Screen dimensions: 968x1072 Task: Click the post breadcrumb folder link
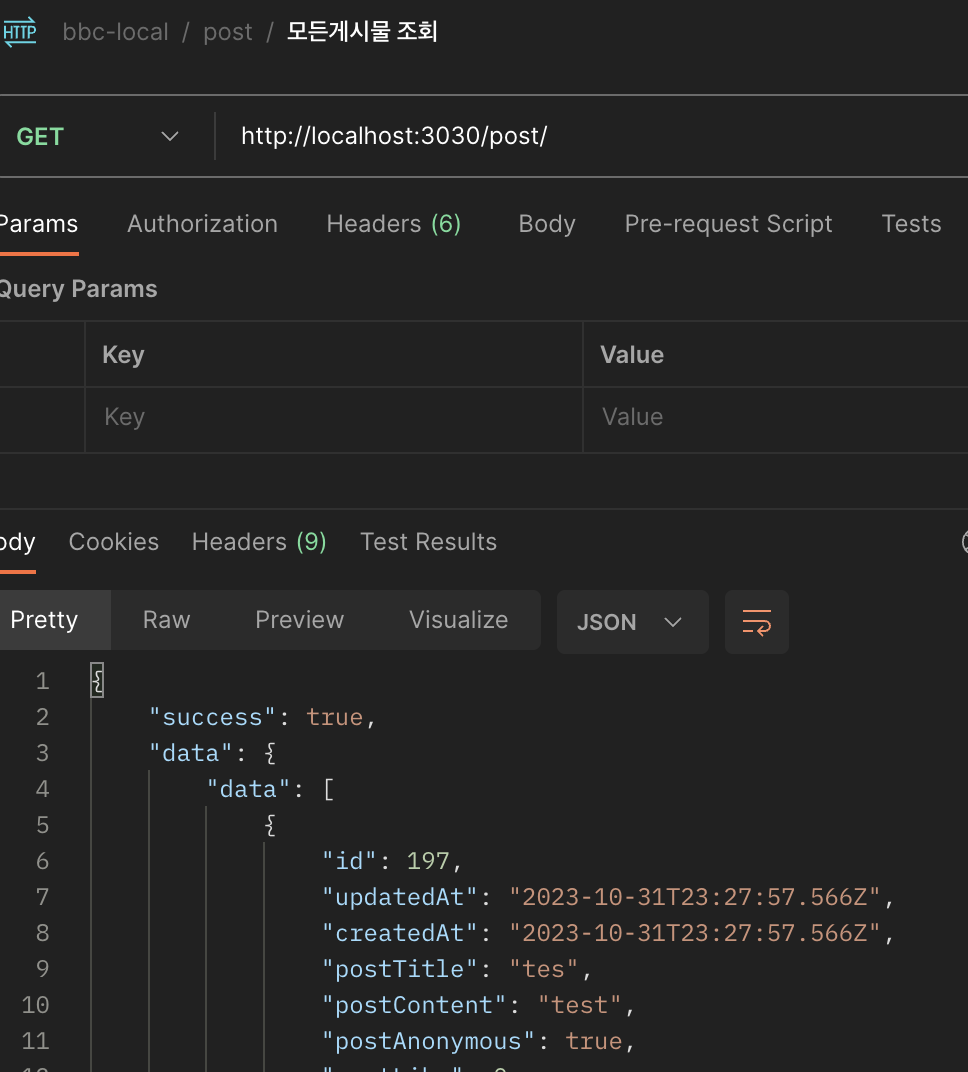(x=228, y=32)
